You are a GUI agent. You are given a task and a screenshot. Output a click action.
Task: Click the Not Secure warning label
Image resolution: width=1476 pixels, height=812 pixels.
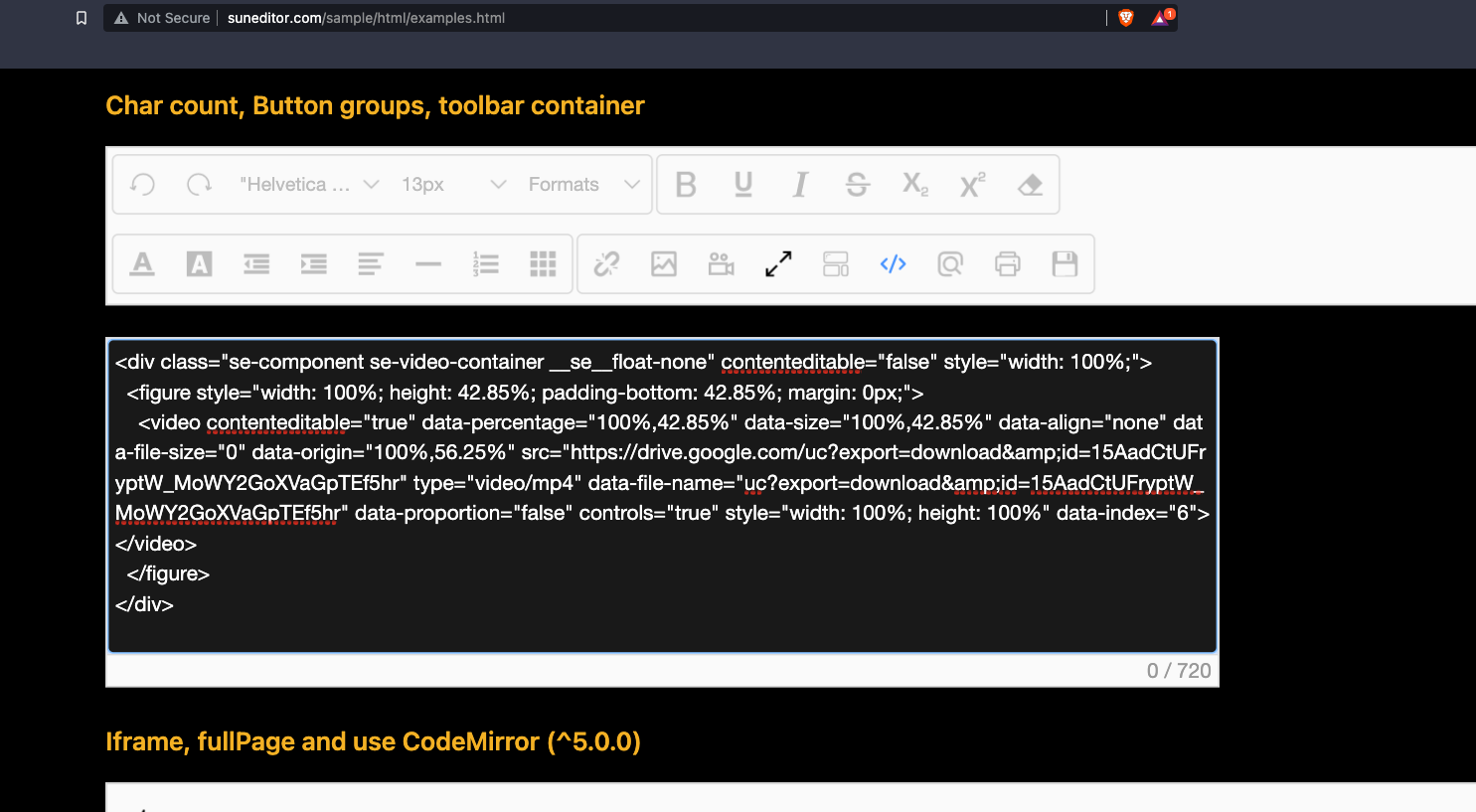click(x=171, y=17)
